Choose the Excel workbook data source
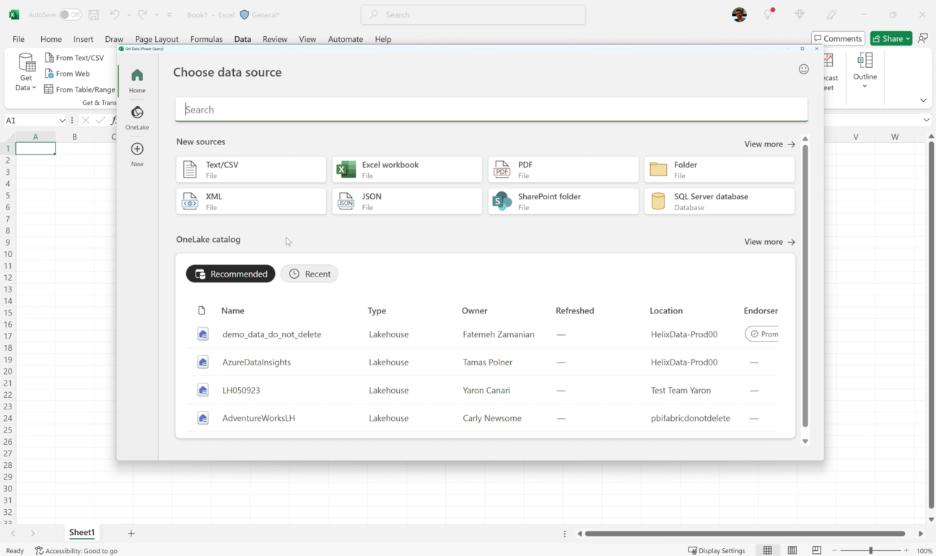 tap(407, 170)
